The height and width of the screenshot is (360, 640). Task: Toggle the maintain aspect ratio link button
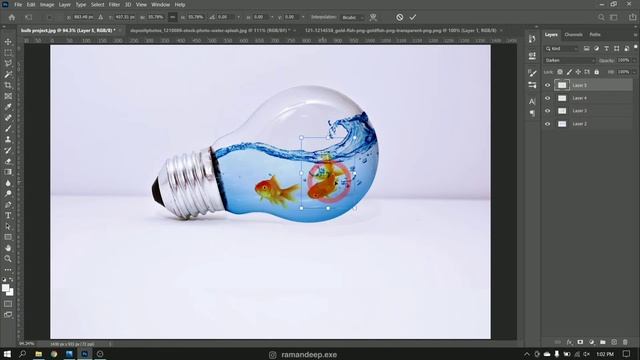tap(173, 17)
